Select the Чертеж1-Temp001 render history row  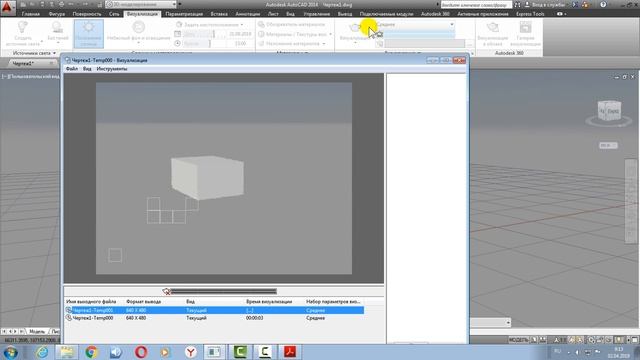tap(215, 310)
